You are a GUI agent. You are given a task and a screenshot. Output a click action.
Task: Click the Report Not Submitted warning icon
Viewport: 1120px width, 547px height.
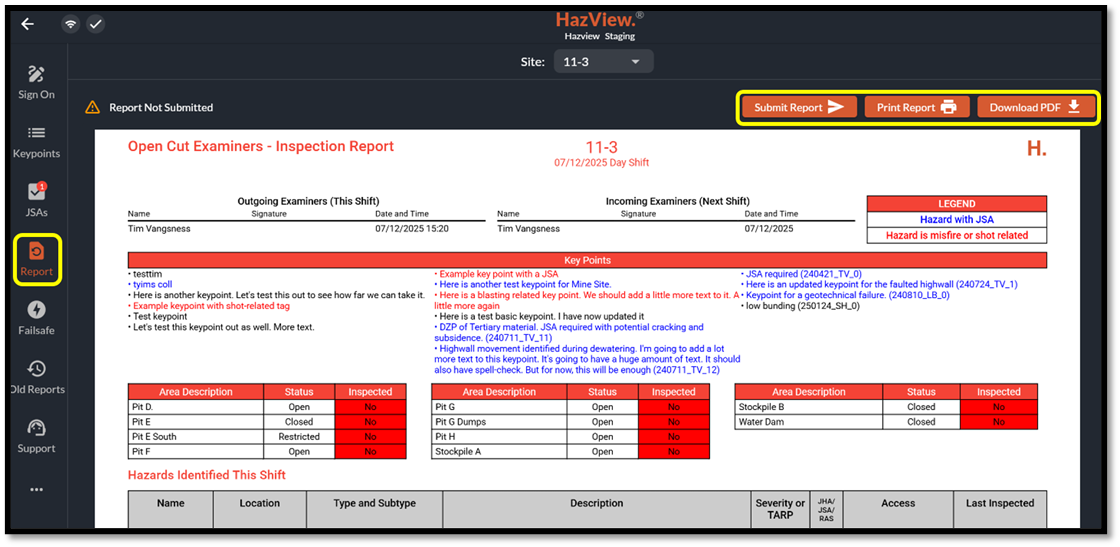tap(92, 107)
